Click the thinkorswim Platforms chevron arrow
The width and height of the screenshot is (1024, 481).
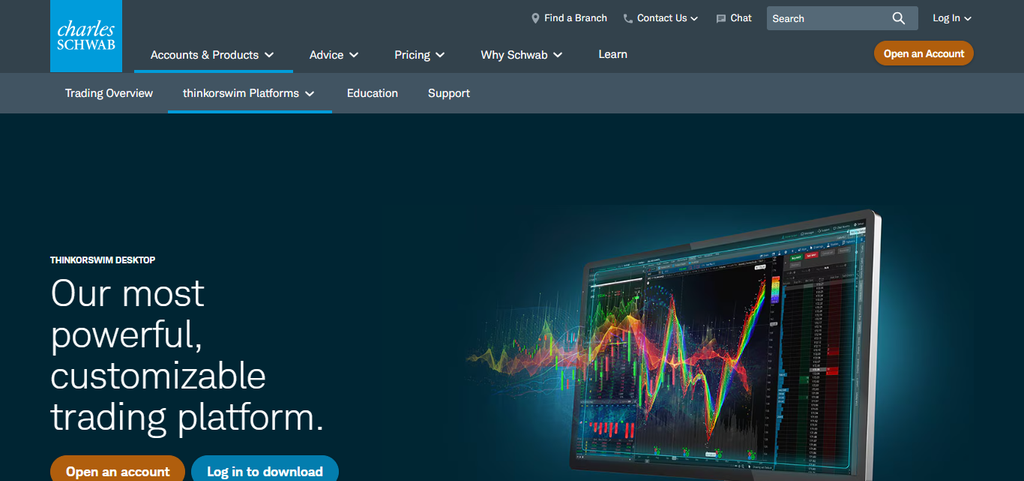[310, 94]
